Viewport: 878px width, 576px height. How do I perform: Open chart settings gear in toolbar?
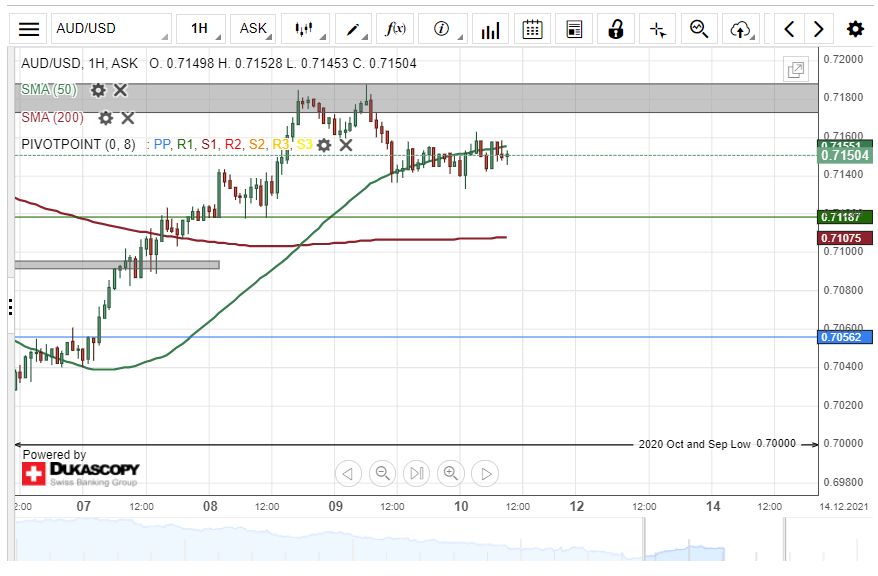point(855,29)
